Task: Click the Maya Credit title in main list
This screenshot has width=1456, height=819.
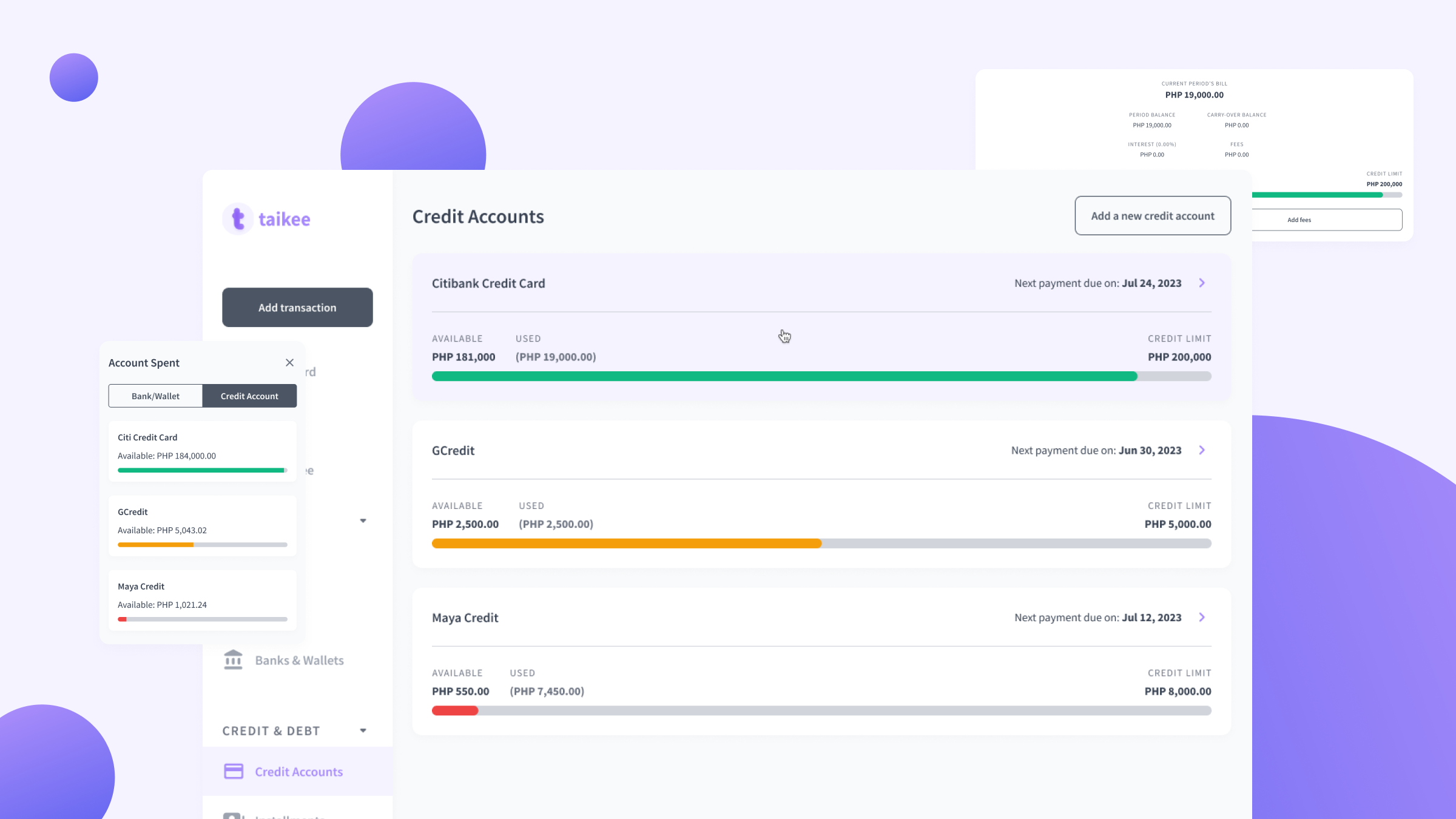Action: (x=465, y=618)
